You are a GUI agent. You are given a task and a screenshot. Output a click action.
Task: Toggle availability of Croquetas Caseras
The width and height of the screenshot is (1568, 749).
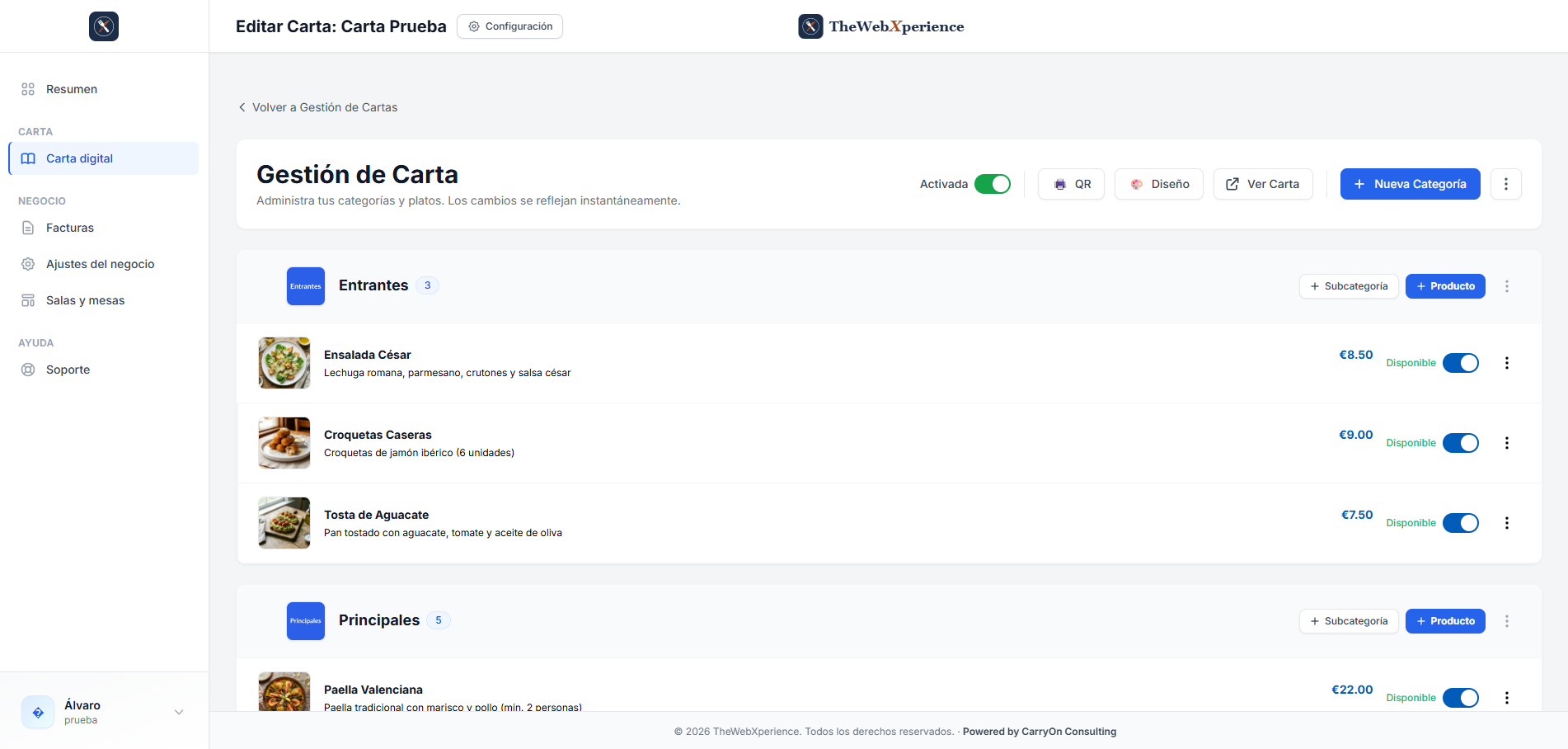(1461, 443)
